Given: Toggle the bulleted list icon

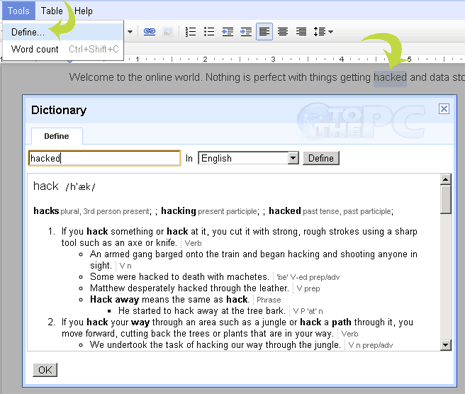Looking at the screenshot, I should click(209, 32).
